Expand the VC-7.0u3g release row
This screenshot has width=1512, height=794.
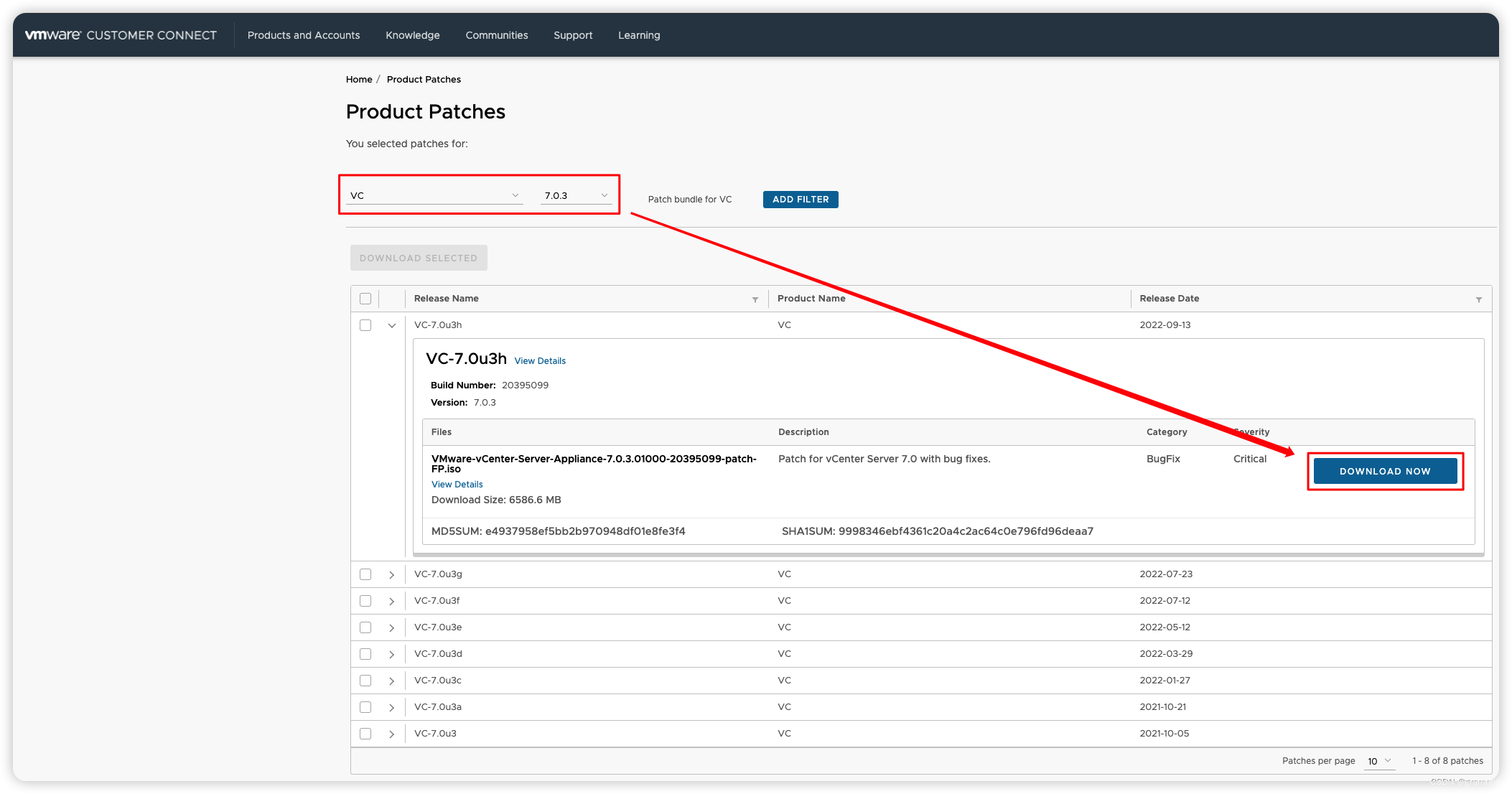(x=391, y=574)
